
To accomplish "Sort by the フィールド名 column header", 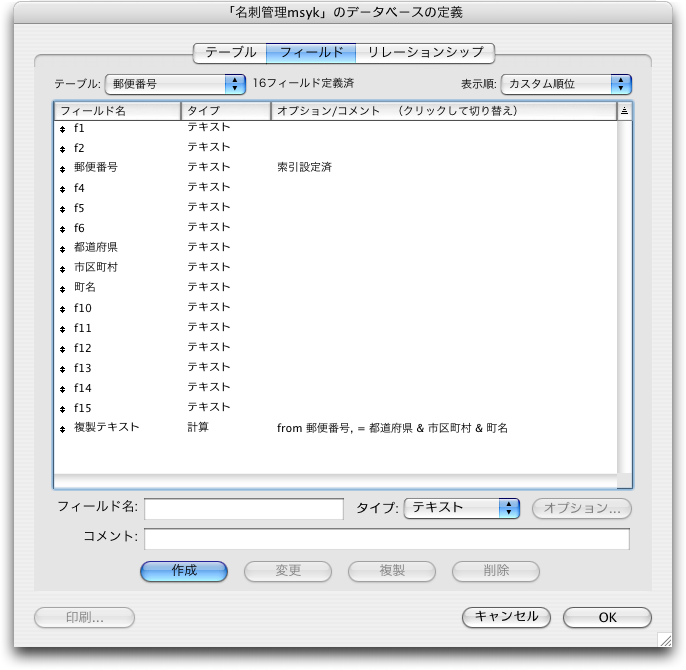I will tap(117, 111).
